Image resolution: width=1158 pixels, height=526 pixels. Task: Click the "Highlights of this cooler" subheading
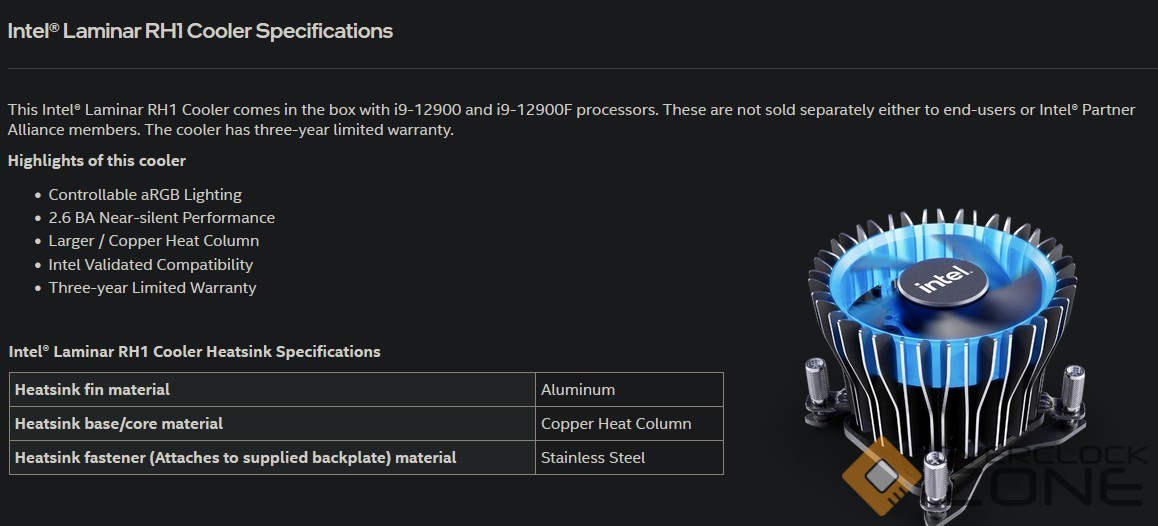pos(97,160)
